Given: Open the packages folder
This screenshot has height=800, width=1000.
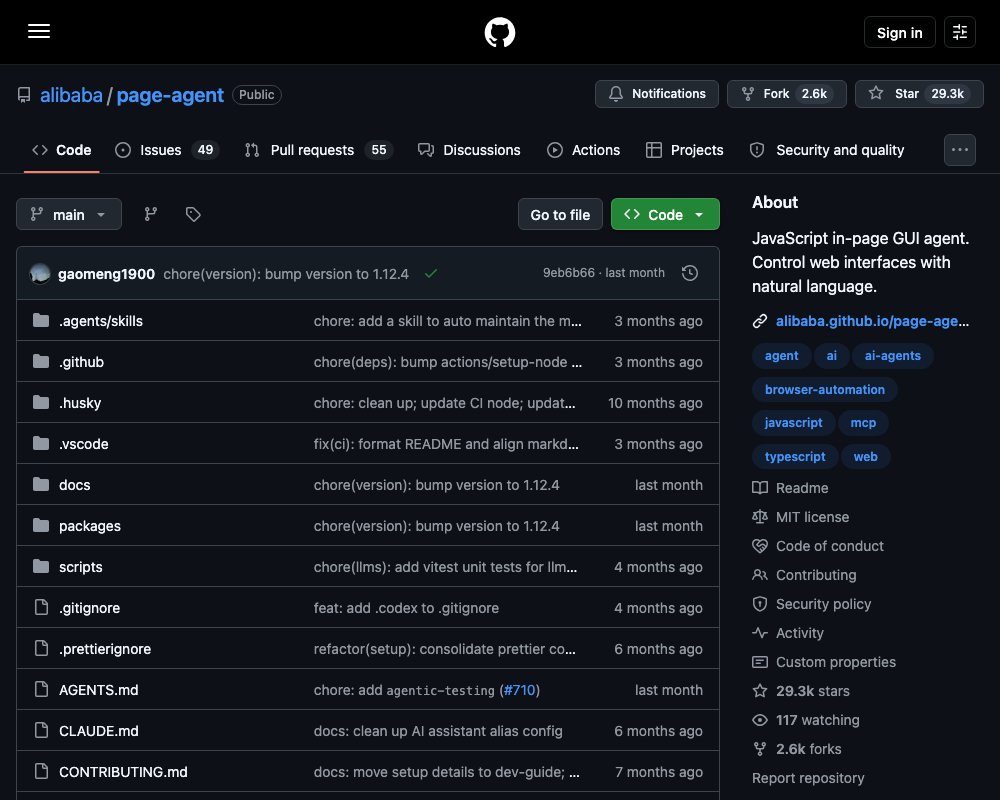Looking at the screenshot, I should point(90,526).
